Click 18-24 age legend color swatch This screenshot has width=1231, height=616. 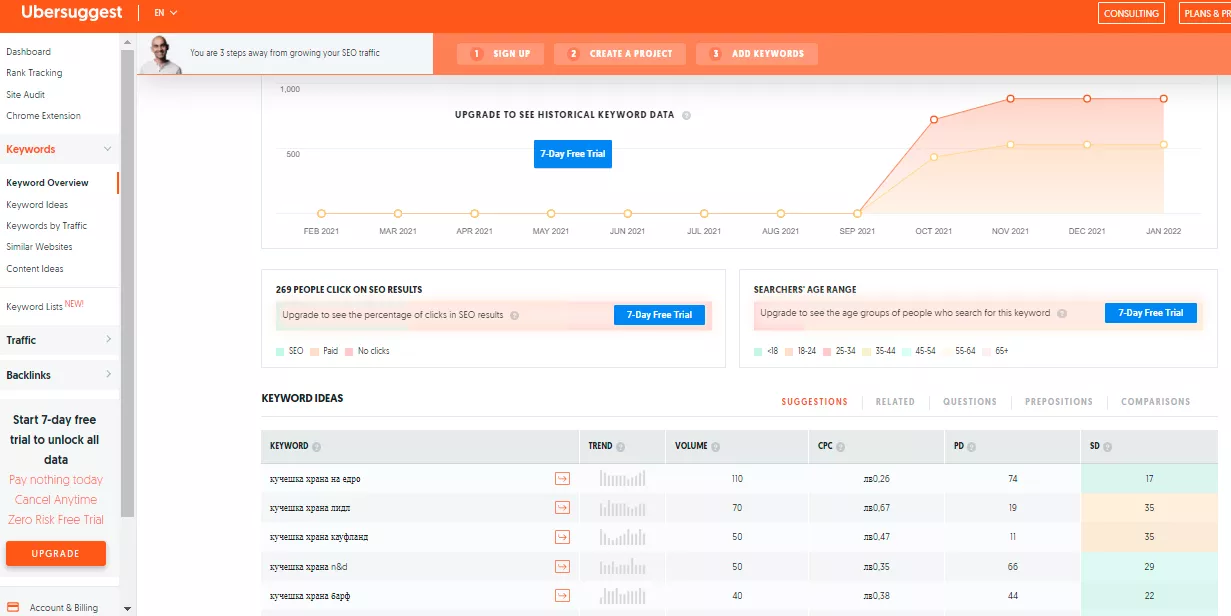(789, 351)
